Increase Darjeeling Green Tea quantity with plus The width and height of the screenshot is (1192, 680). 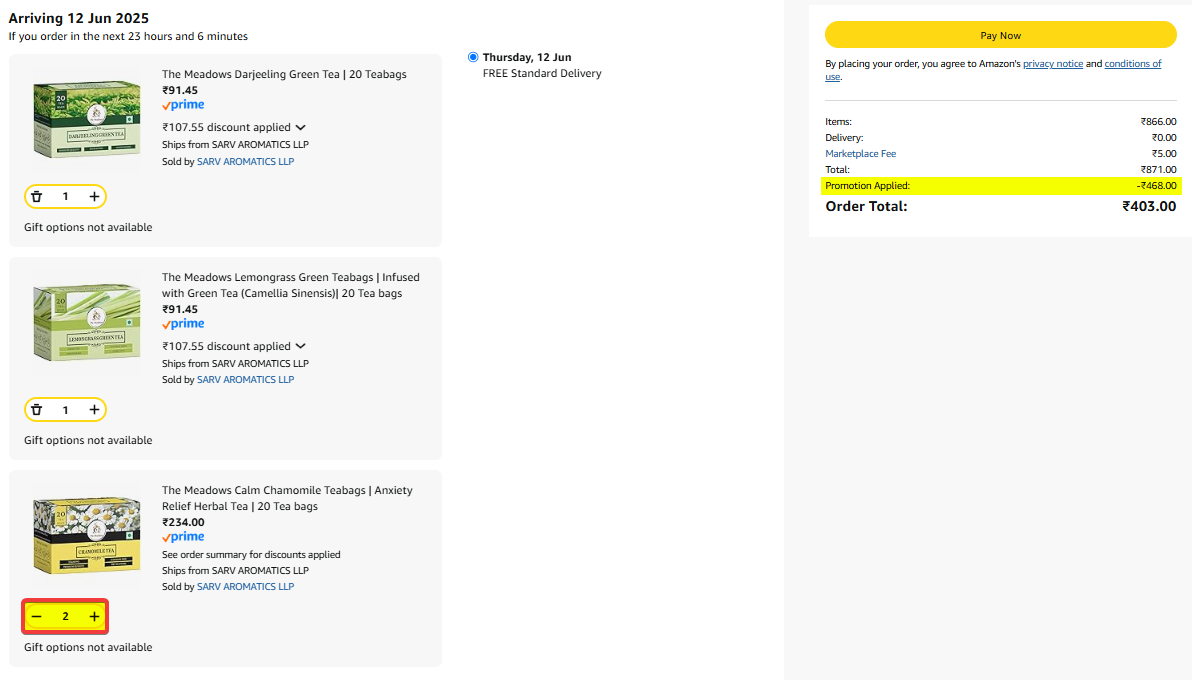coord(94,197)
